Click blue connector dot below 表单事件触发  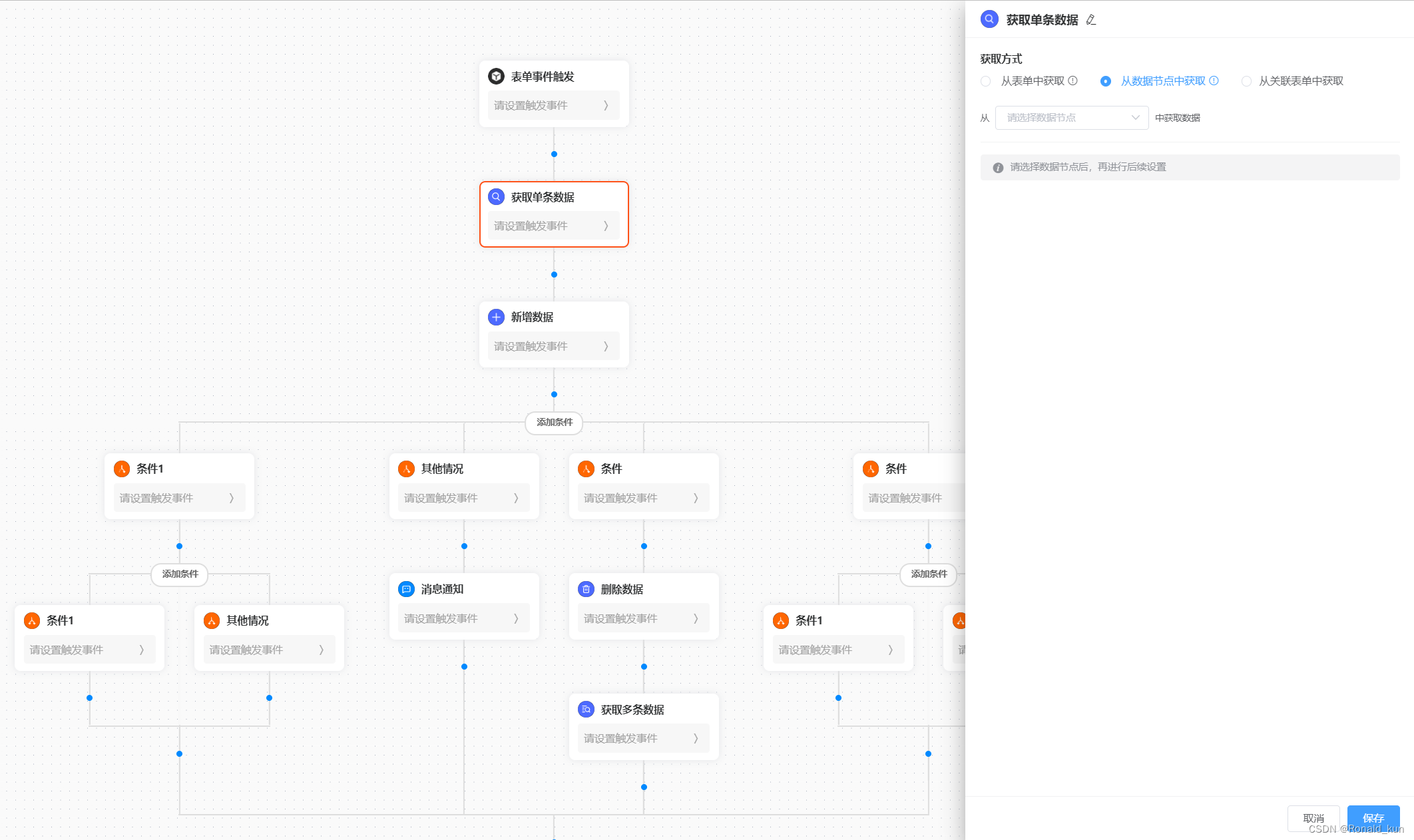[x=554, y=154]
